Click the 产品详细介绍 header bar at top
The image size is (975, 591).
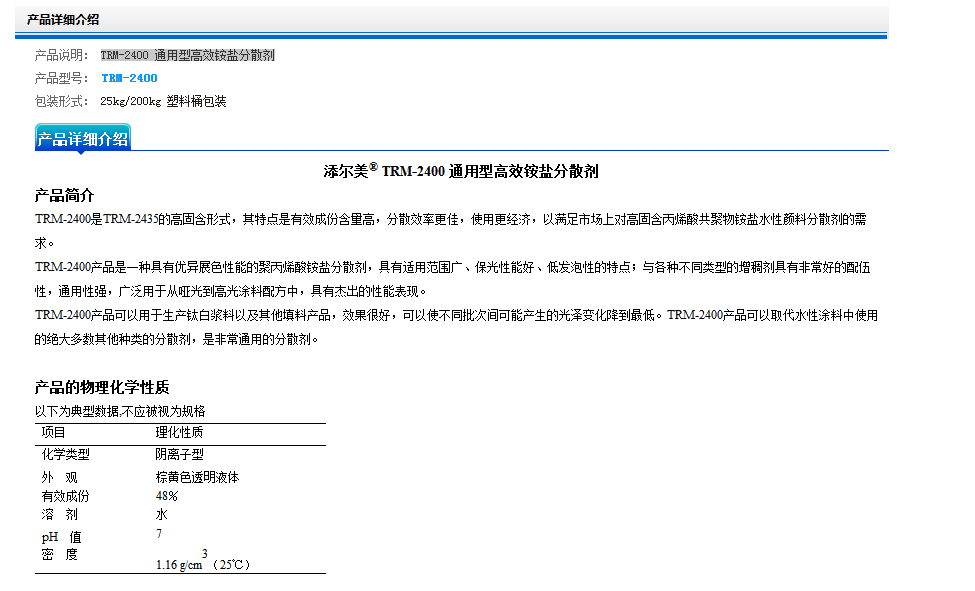tap(63, 19)
